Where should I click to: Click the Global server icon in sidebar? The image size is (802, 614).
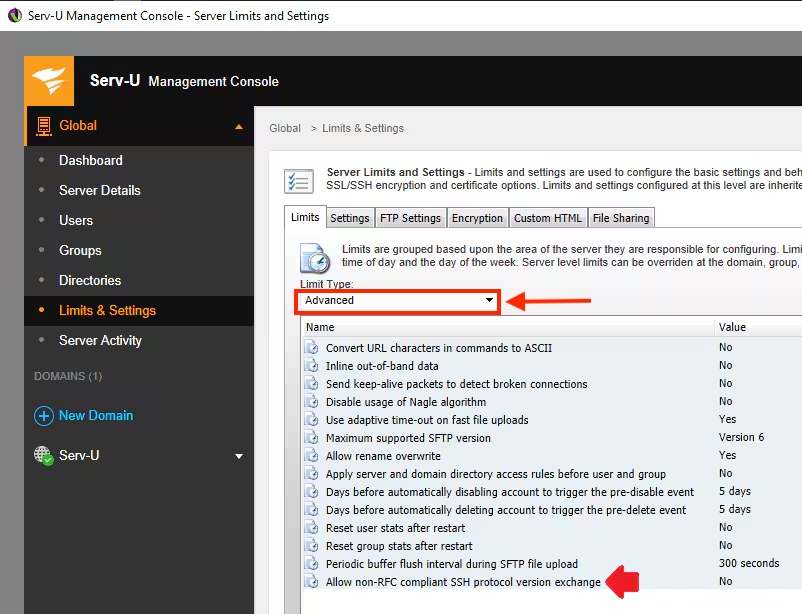pos(44,126)
